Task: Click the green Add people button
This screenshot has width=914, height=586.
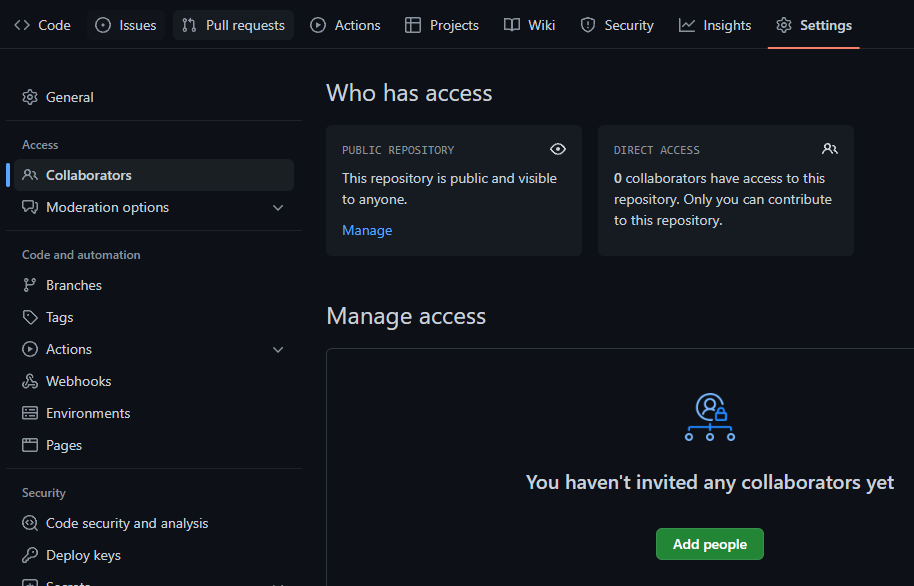Action: (709, 544)
